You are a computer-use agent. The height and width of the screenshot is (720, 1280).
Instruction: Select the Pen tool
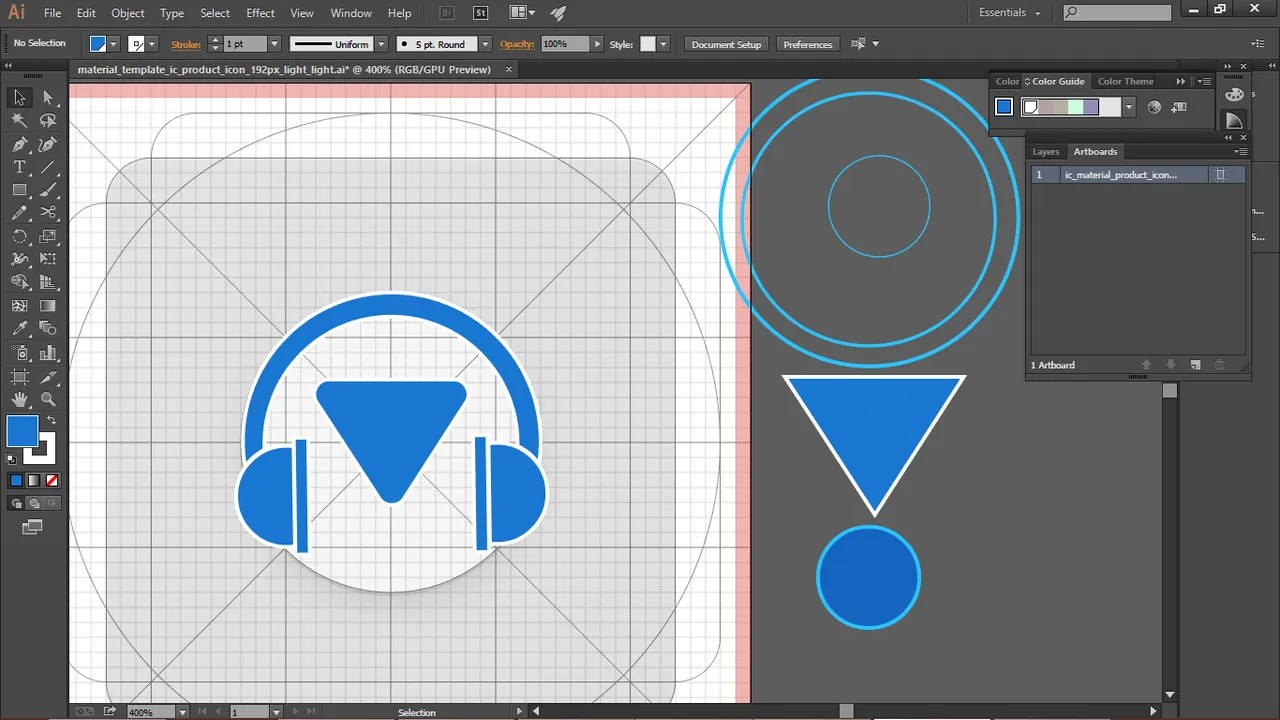point(19,144)
